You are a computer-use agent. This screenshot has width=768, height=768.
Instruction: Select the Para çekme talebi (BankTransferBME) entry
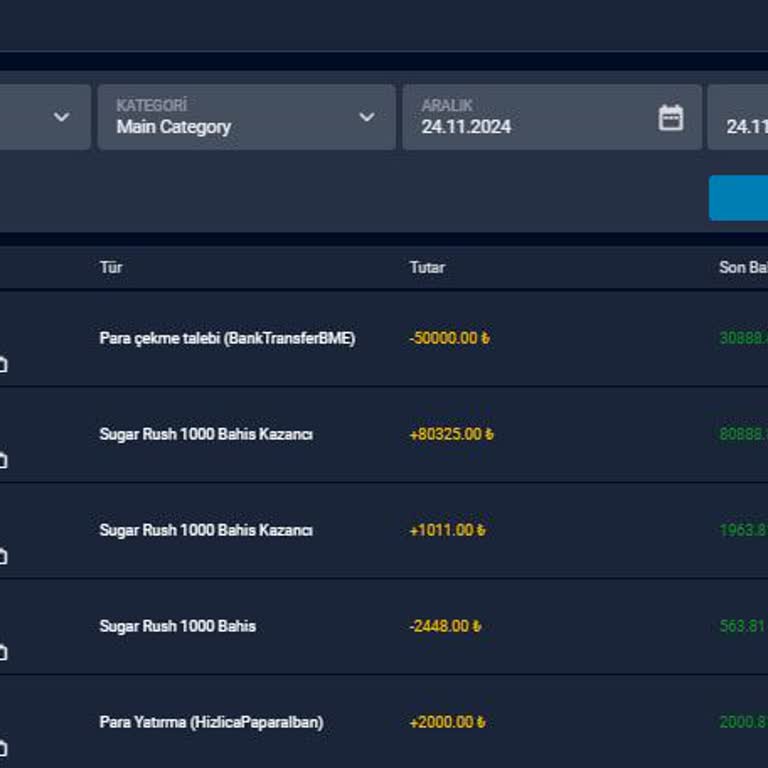coord(227,338)
